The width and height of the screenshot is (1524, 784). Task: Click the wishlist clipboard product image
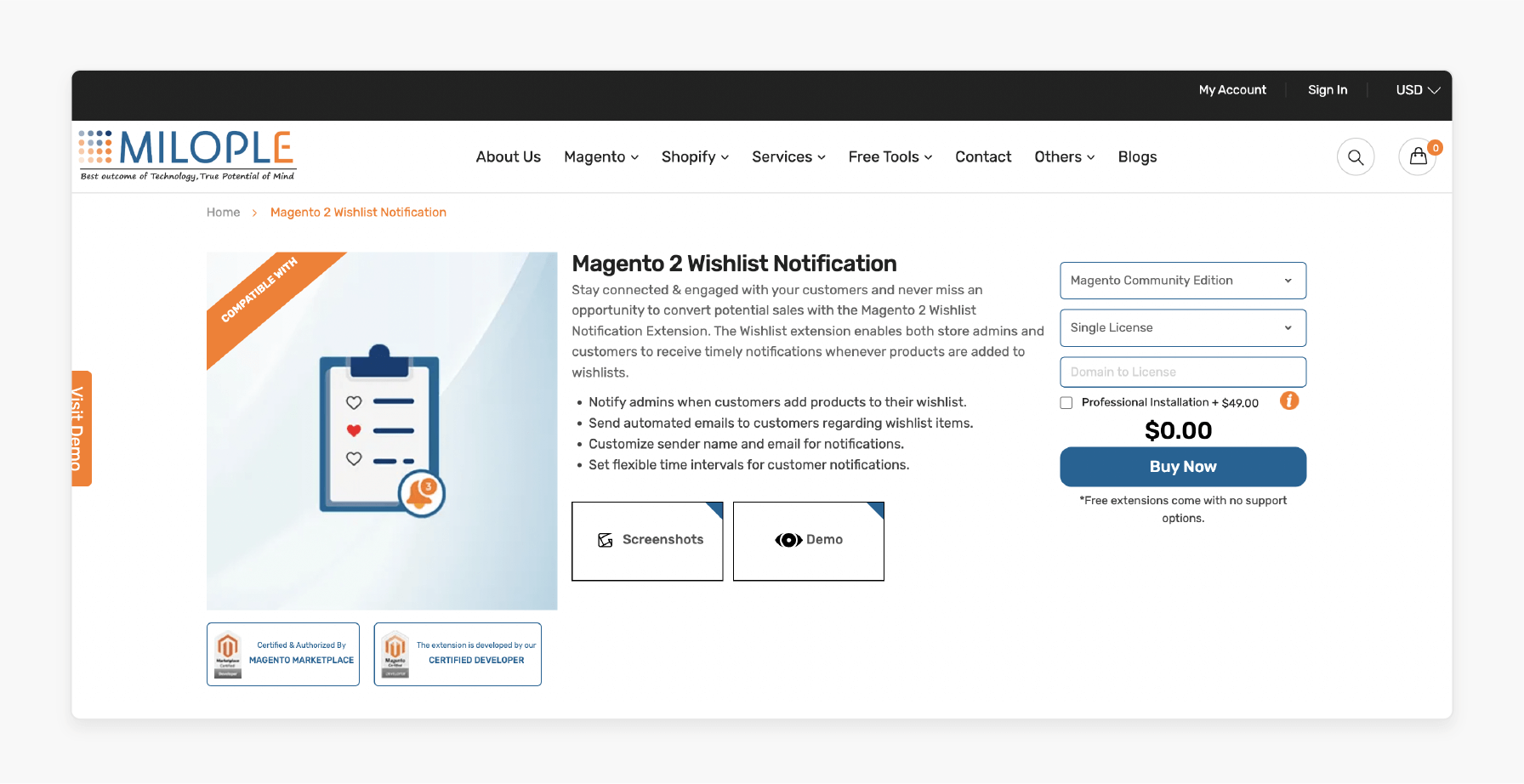point(382,430)
